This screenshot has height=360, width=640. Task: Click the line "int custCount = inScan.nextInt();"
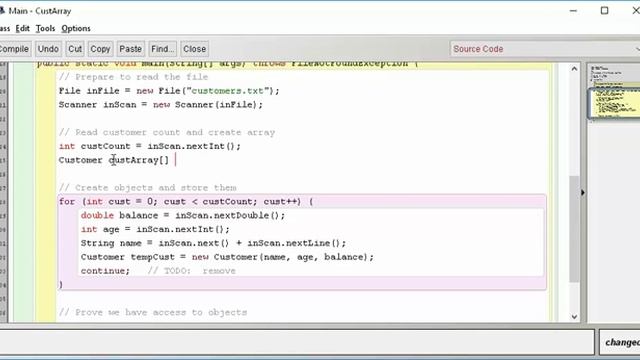150,146
